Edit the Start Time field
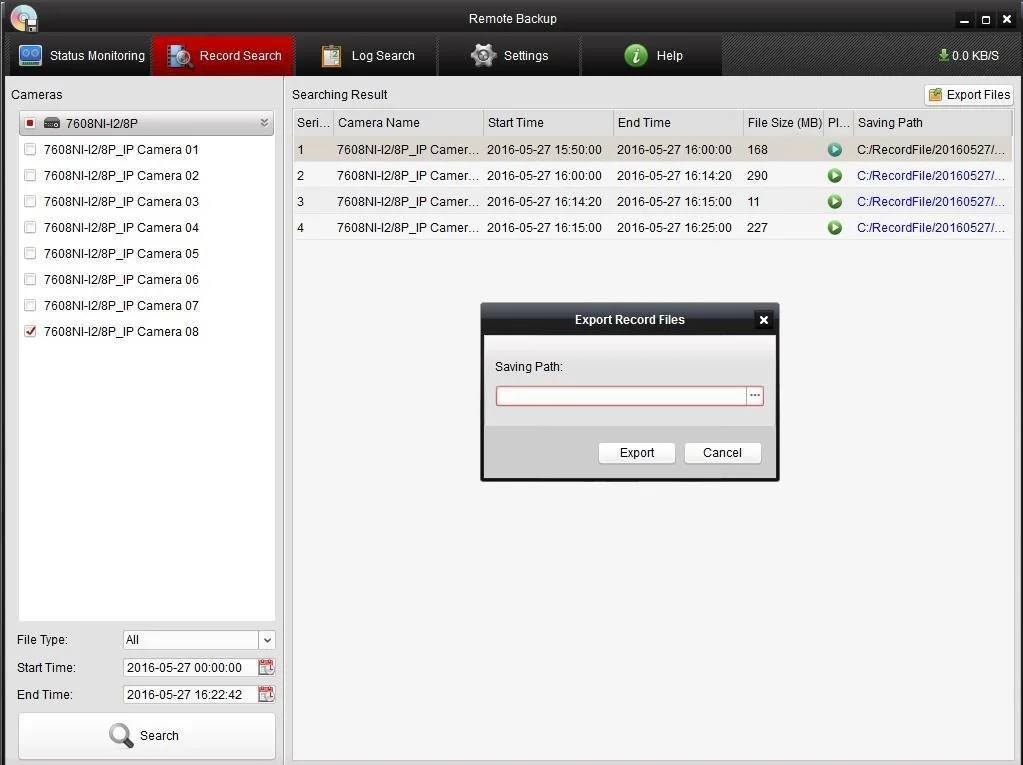 click(189, 667)
